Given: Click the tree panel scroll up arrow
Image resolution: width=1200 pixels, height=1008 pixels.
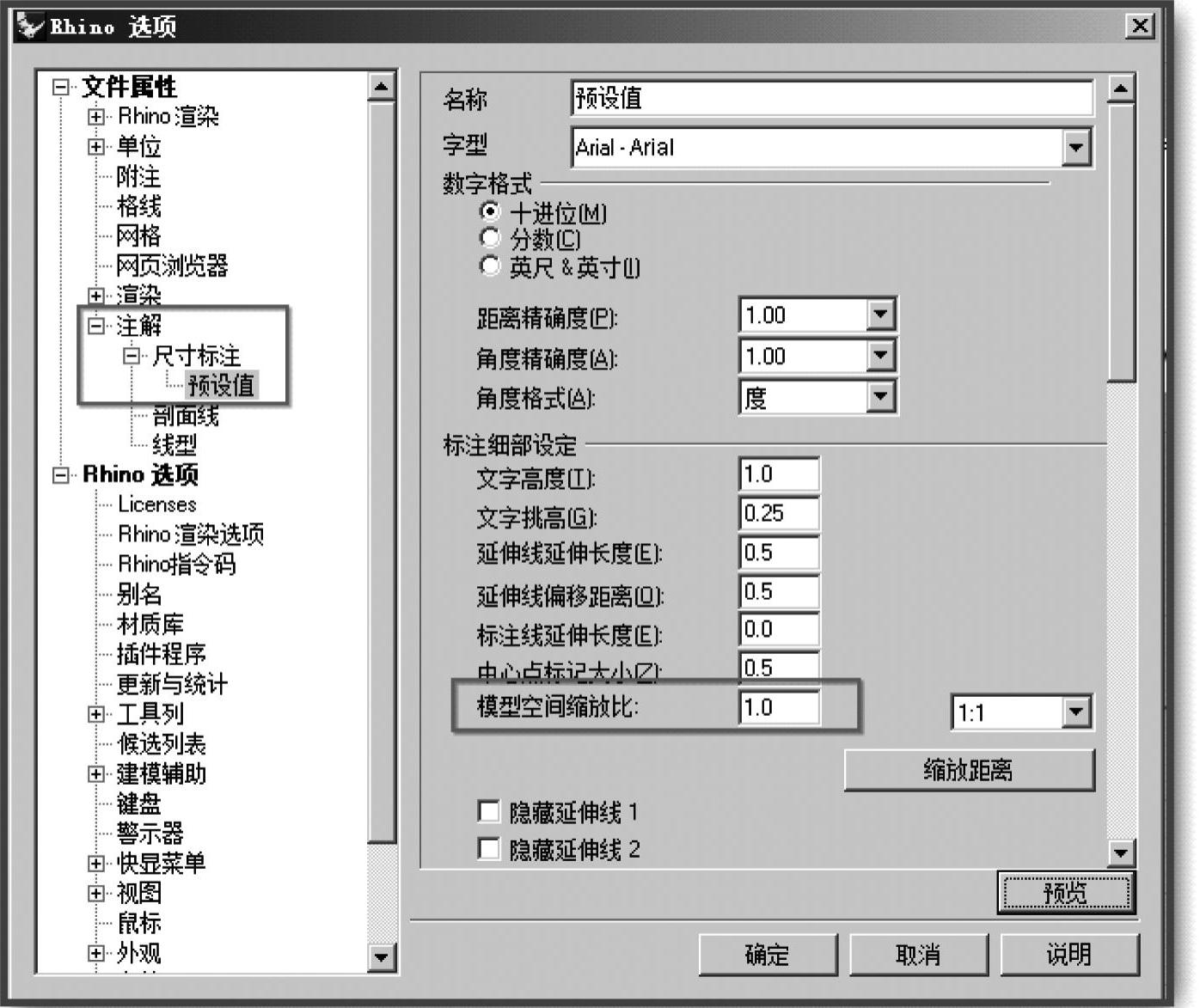Looking at the screenshot, I should 382,87.
